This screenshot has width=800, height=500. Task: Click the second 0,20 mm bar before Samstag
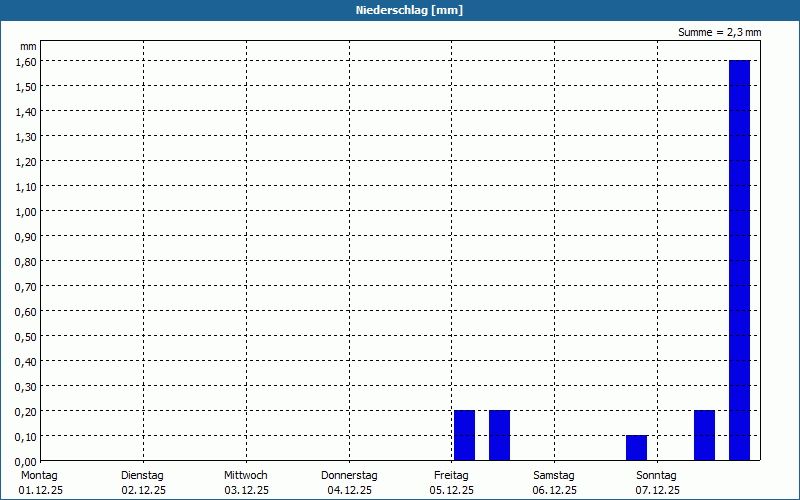(x=499, y=435)
